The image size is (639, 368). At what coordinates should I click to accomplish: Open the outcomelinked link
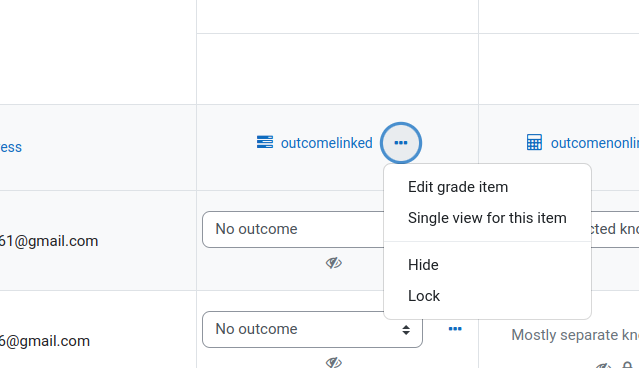pyautogui.click(x=326, y=143)
